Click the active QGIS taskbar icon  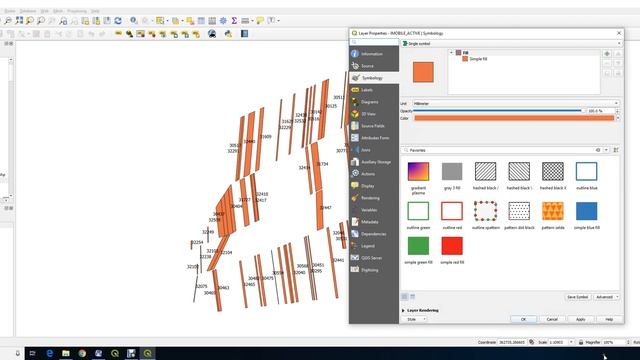(148, 353)
